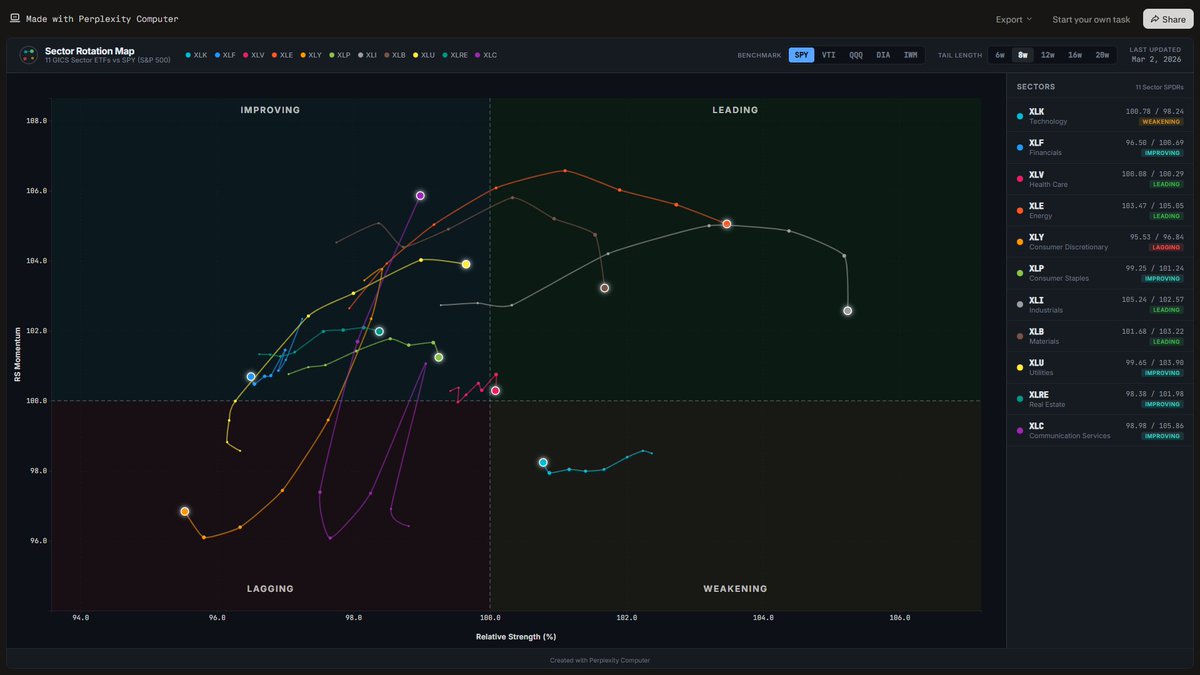The height and width of the screenshot is (675, 1200).
Task: Select the SPY benchmark tab
Action: 801,55
